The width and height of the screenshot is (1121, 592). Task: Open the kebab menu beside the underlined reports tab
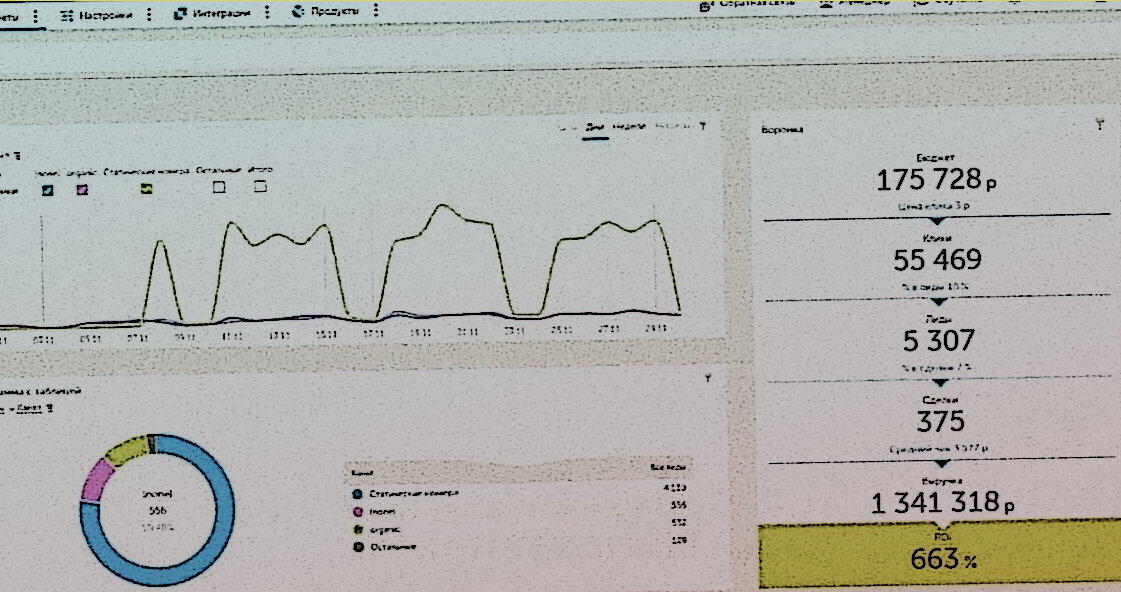[35, 16]
